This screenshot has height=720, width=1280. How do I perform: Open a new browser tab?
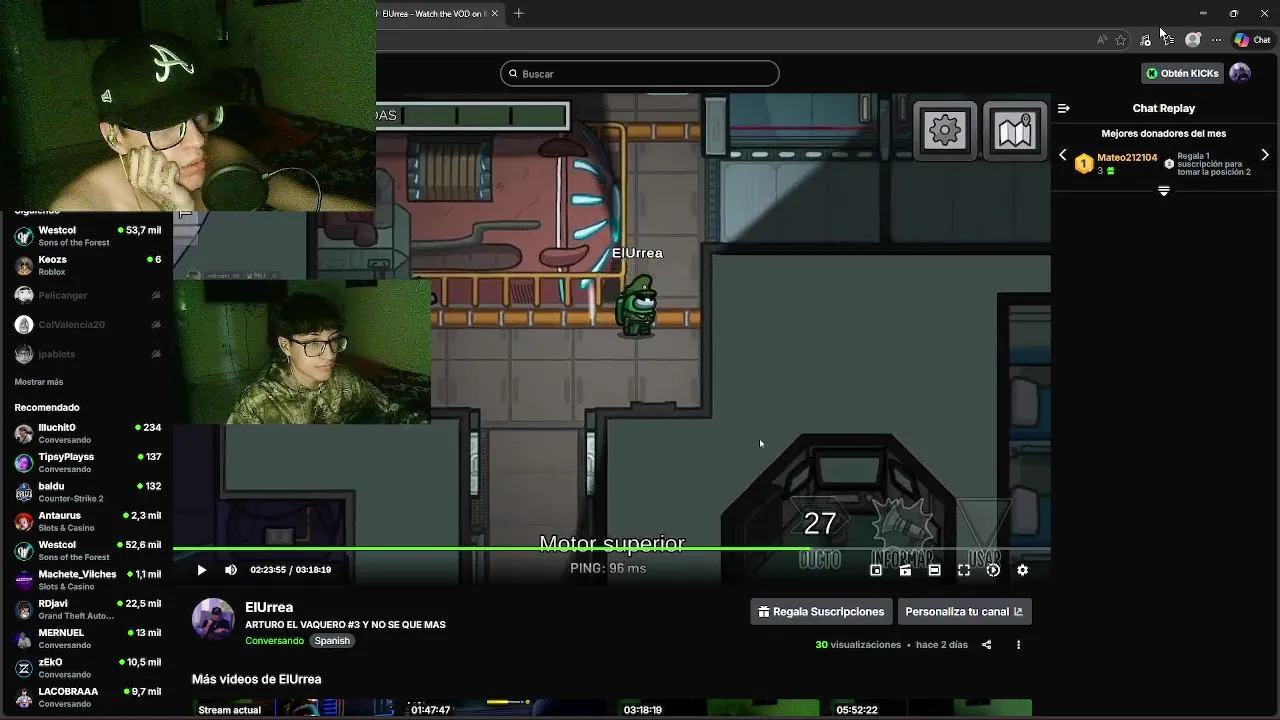(519, 13)
